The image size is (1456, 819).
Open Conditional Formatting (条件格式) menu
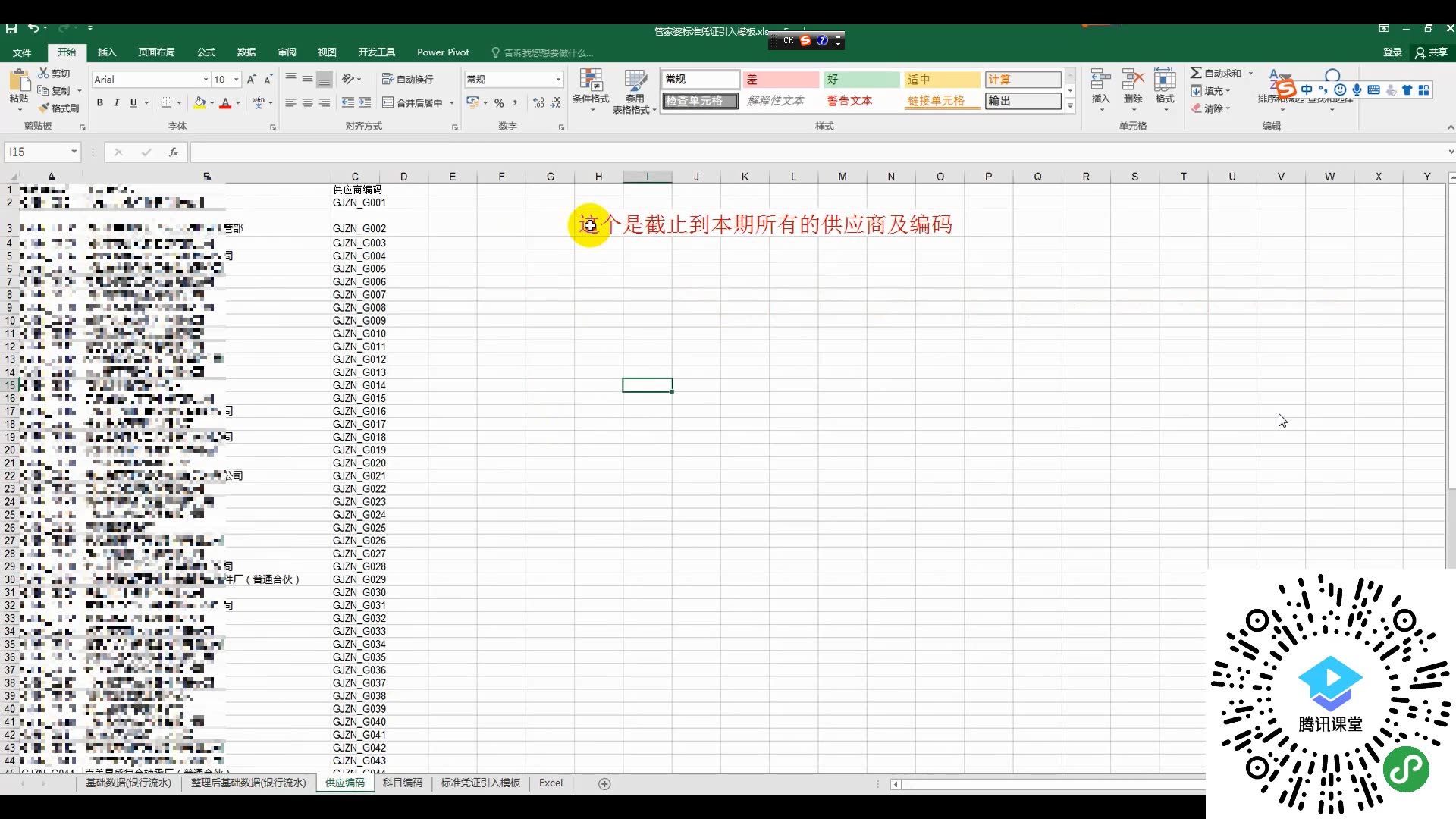click(x=591, y=91)
